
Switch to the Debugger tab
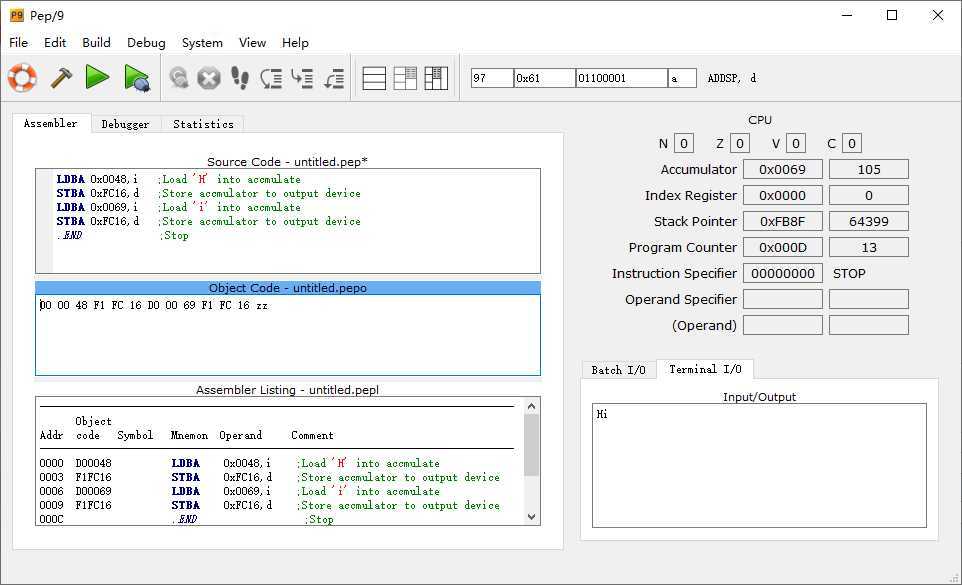click(x=125, y=124)
